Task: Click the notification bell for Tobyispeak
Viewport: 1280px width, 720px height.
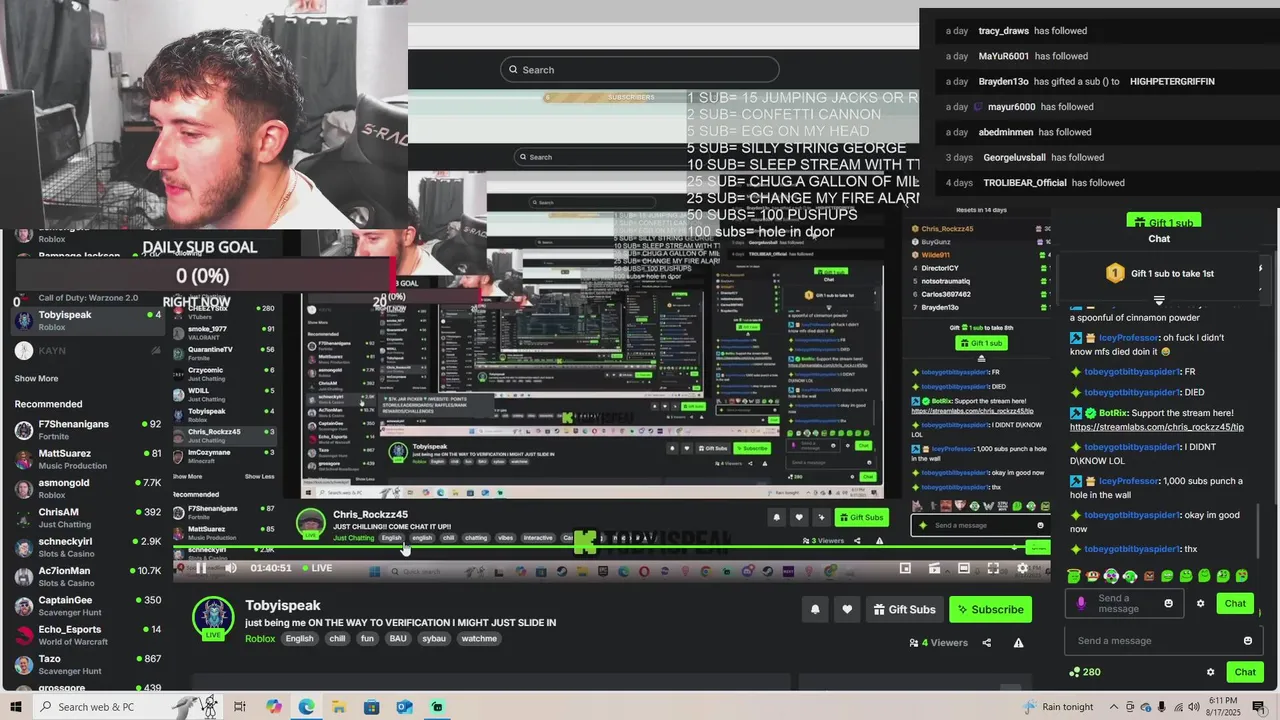Action: coord(815,609)
